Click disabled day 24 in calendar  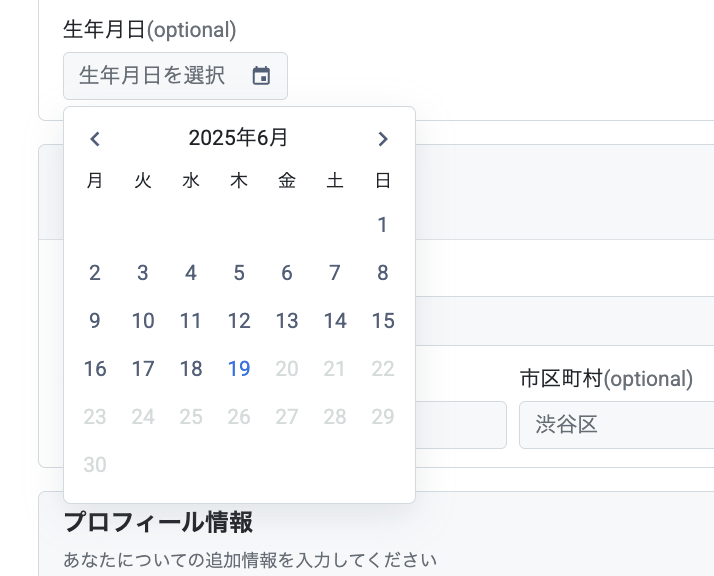(x=143, y=417)
